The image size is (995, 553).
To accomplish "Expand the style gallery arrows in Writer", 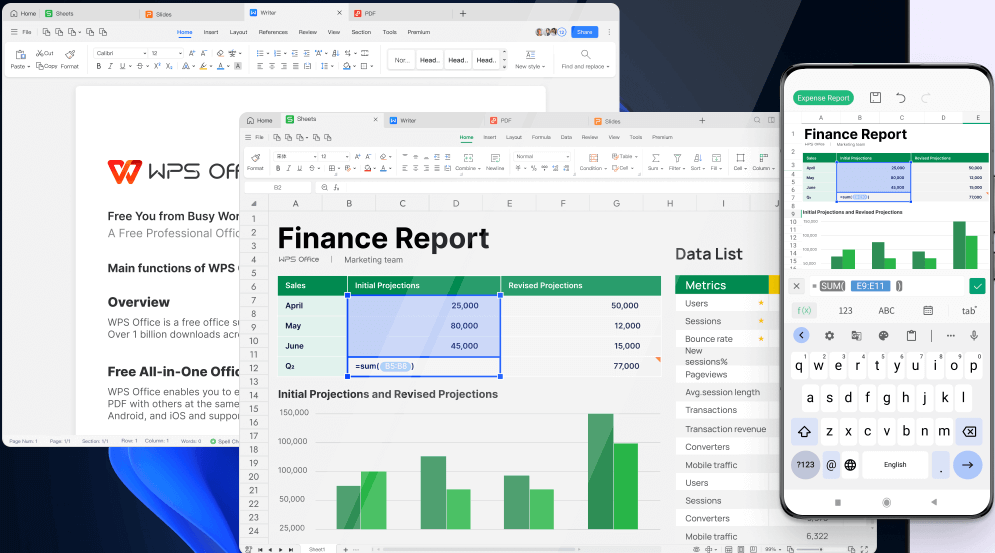I will click(504, 60).
